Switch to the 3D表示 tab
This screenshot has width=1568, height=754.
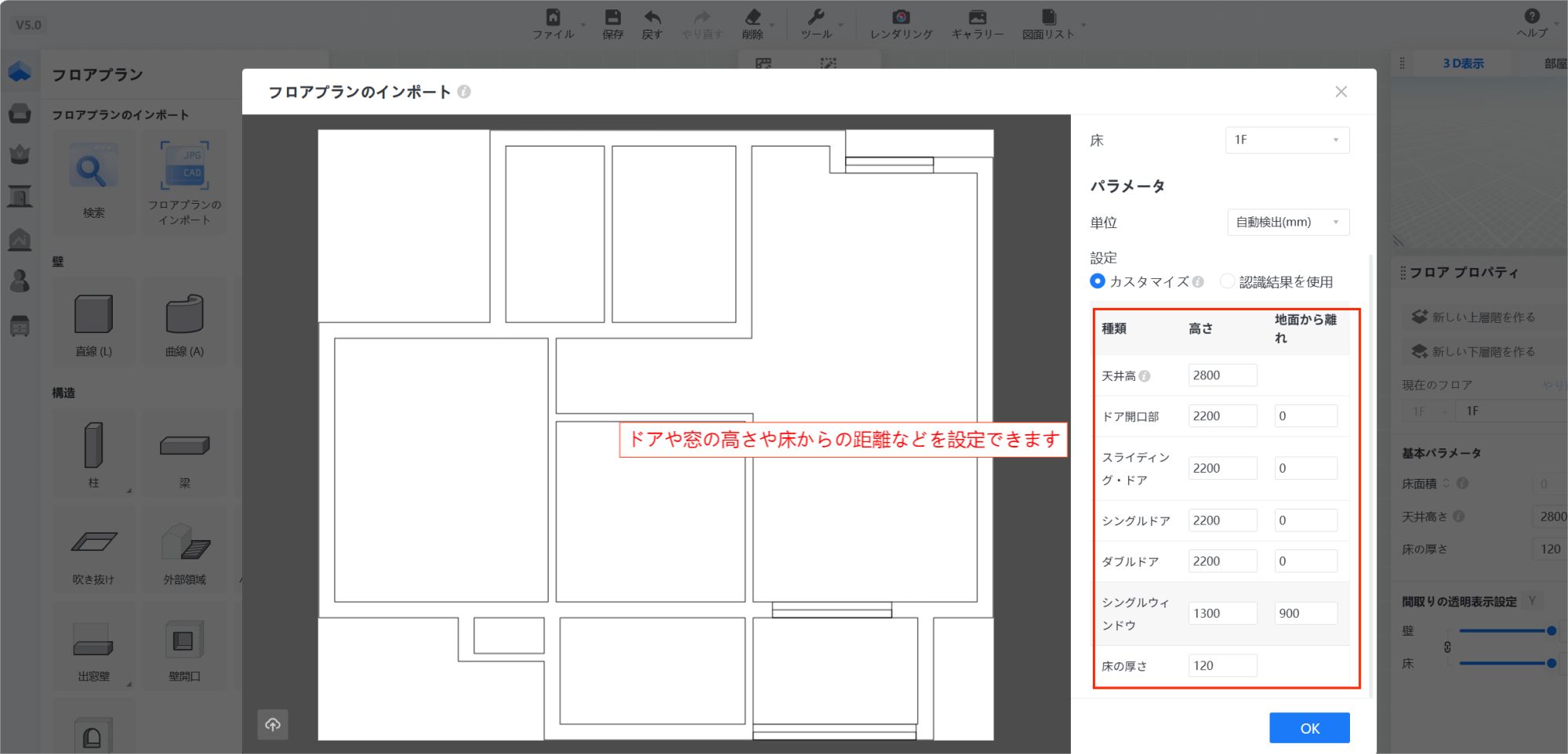pyautogui.click(x=1463, y=63)
